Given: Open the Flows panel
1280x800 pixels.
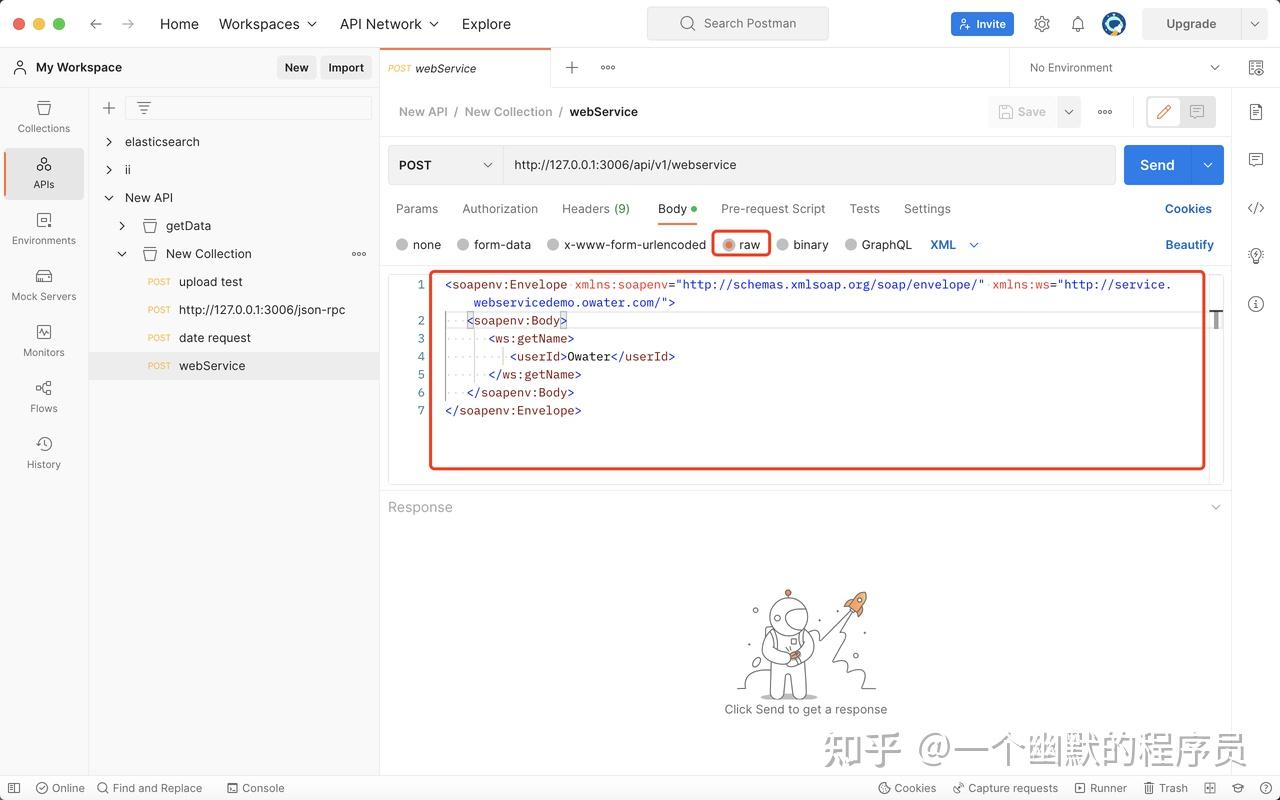Looking at the screenshot, I should pos(43,396).
